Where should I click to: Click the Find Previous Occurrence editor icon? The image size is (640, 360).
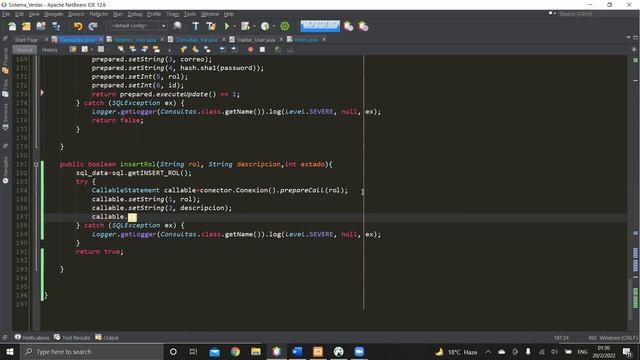[133, 49]
